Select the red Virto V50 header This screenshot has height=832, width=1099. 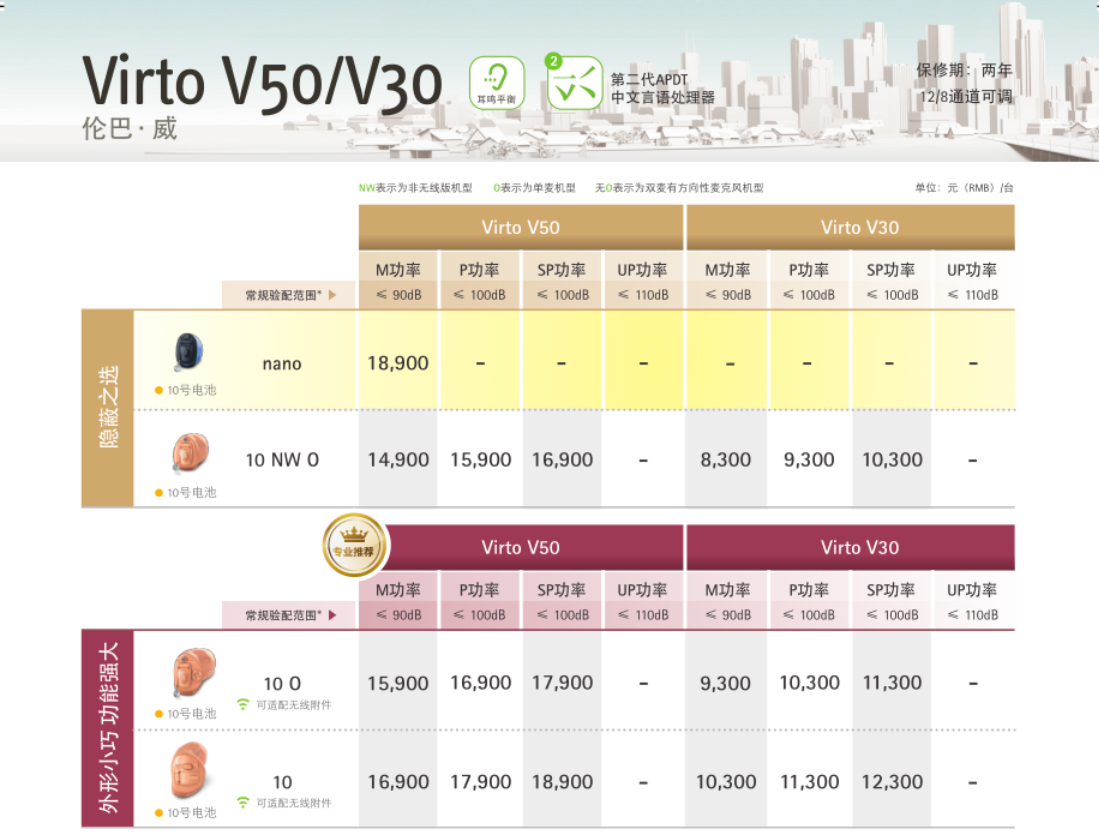click(x=521, y=547)
